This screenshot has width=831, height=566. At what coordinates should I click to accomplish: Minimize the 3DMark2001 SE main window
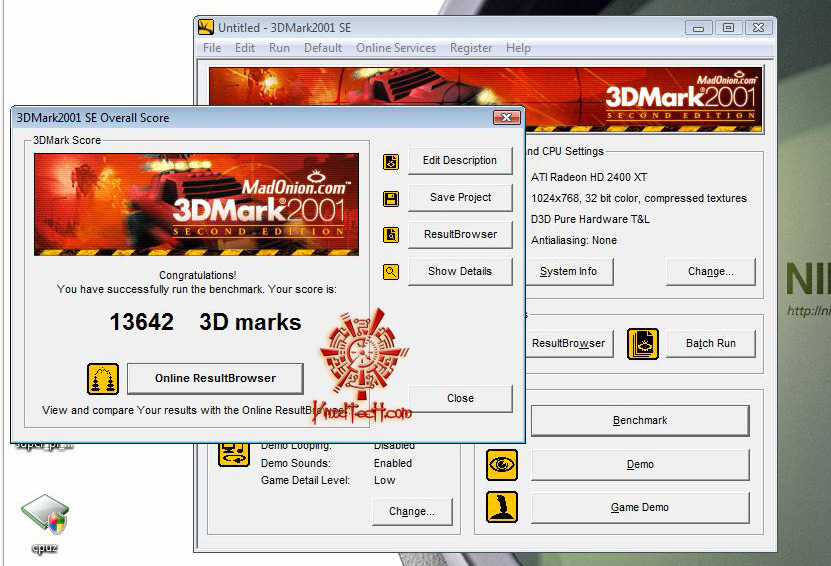[x=699, y=28]
